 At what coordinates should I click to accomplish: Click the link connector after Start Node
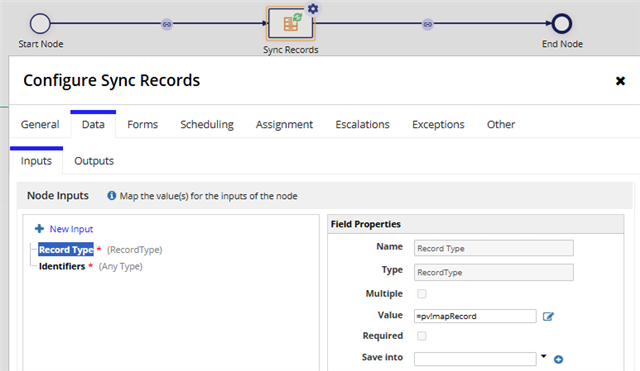tap(167, 24)
